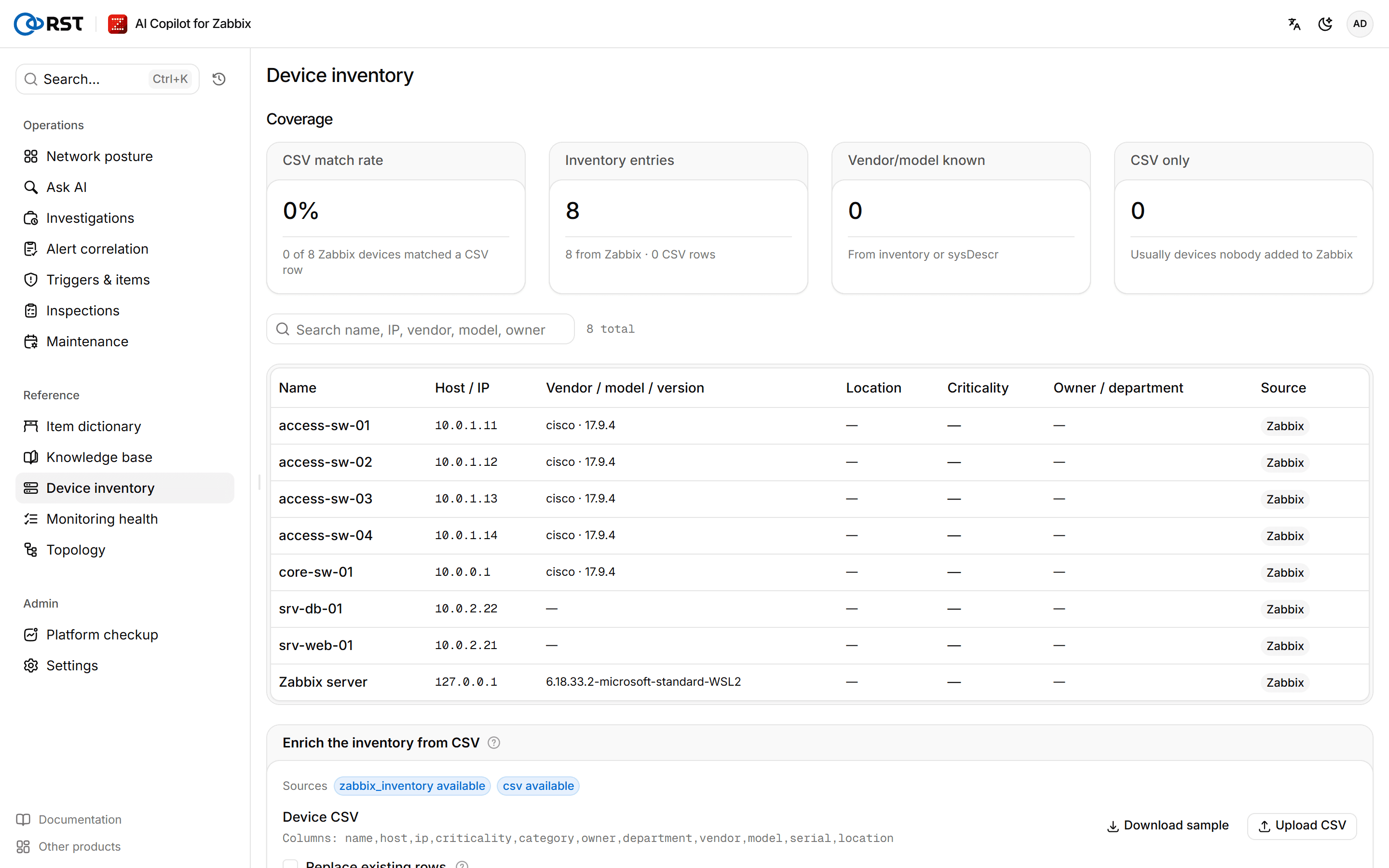1389x868 pixels.
Task: Focus the global Search box
Action: click(108, 79)
